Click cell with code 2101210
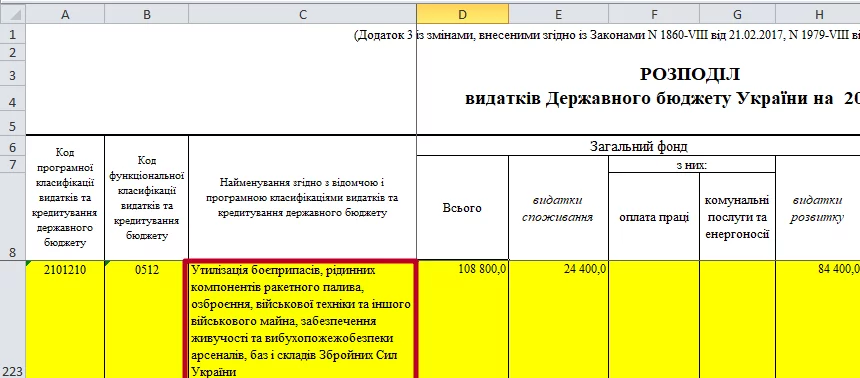This screenshot has height=378, width=860. [65, 319]
